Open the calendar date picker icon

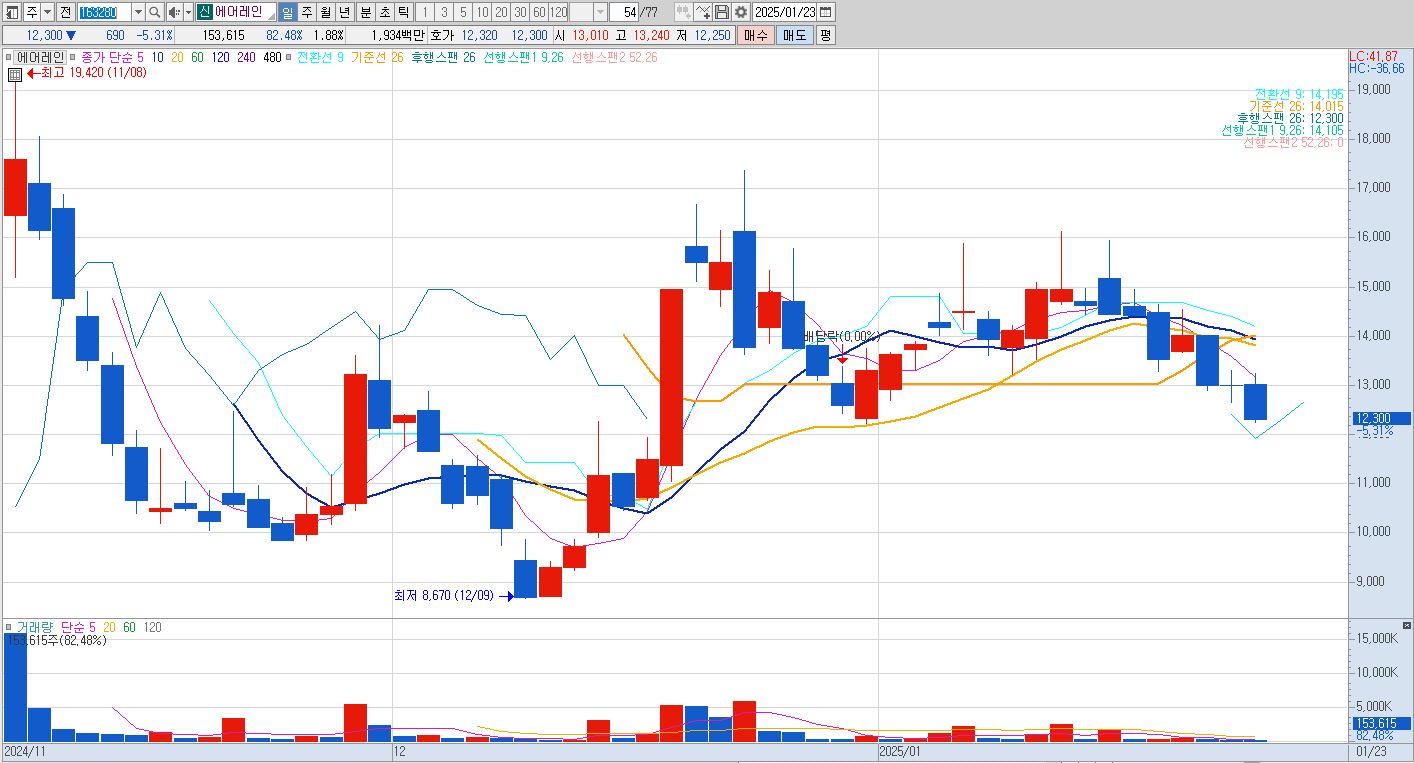pos(826,12)
